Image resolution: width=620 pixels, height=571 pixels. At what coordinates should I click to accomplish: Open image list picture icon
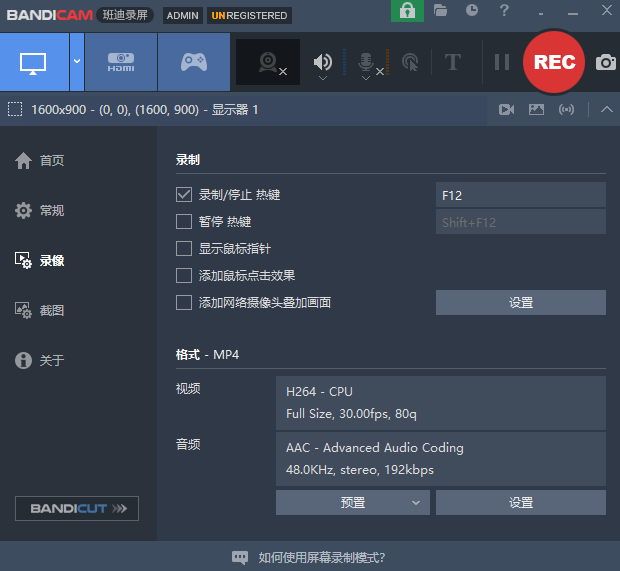coord(536,110)
